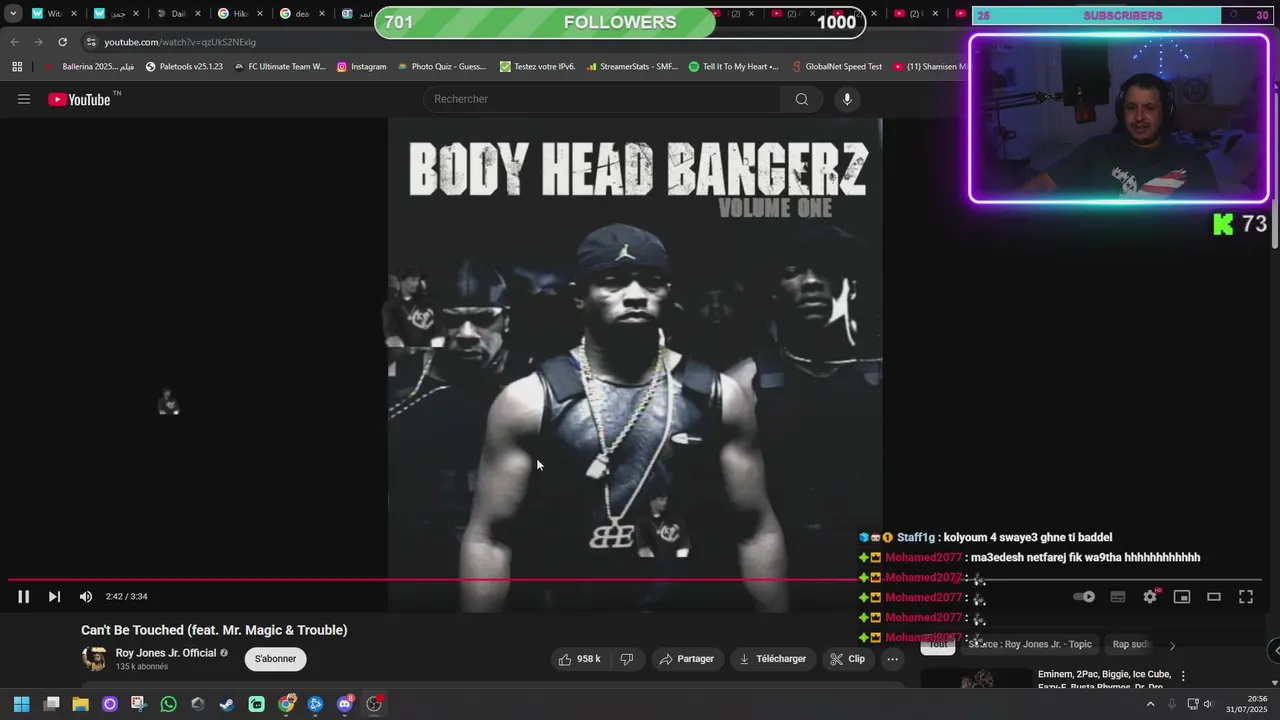This screenshot has height=720, width=1280.
Task: Open the GlobalNet Speed Test bookmark
Action: tap(836, 67)
